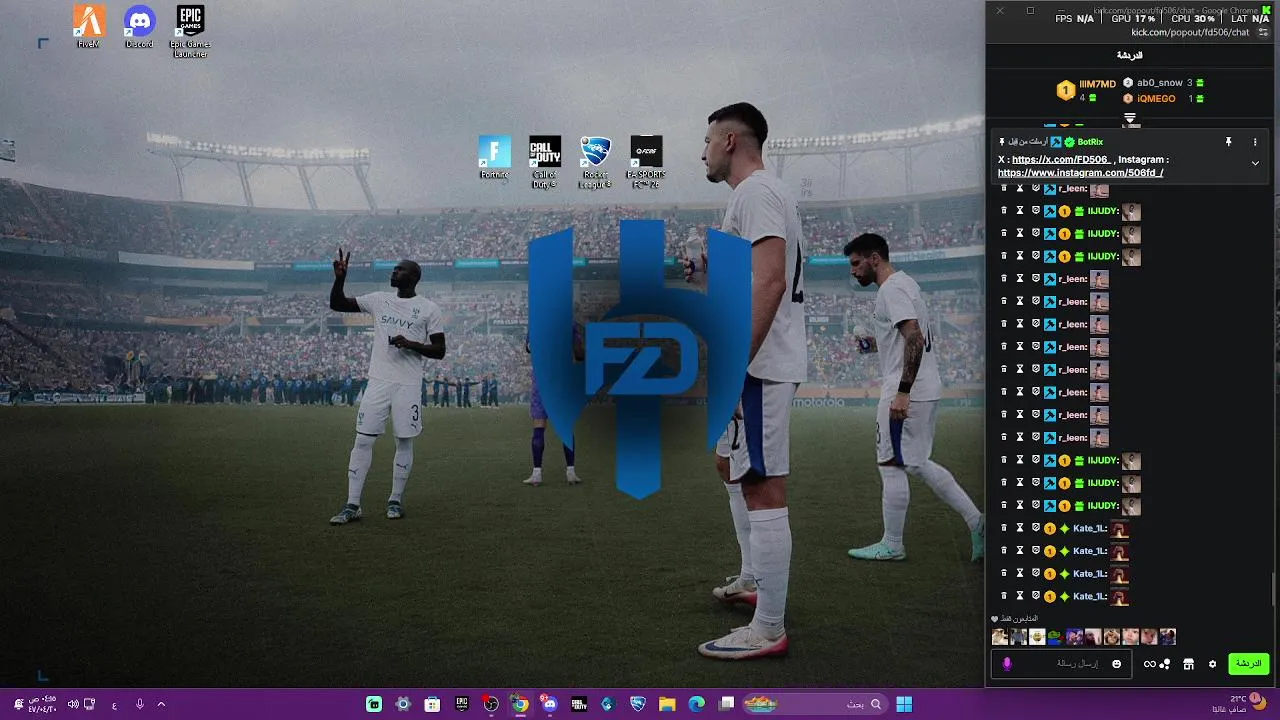Click the system tray microphone icon

click(x=139, y=704)
